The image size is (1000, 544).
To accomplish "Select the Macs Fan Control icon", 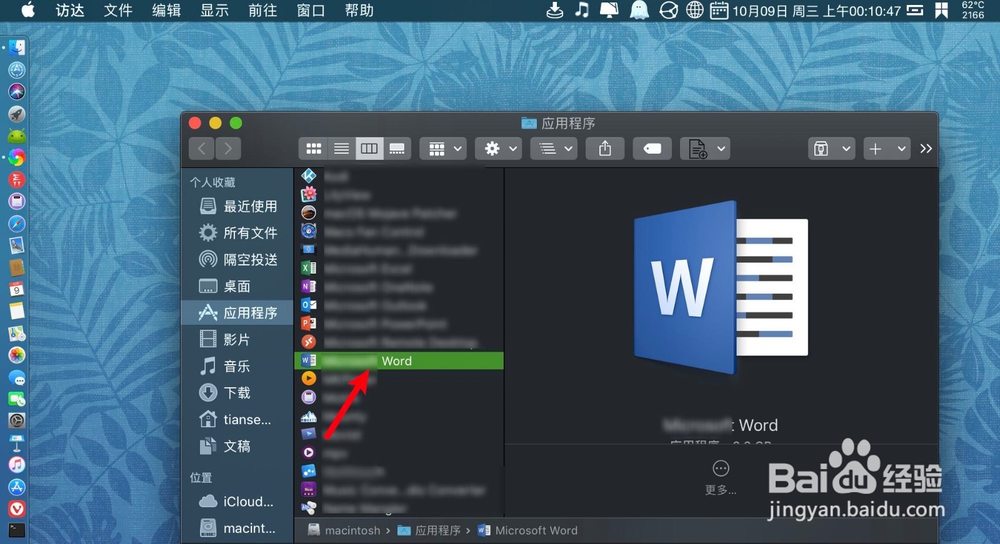I will point(309,231).
